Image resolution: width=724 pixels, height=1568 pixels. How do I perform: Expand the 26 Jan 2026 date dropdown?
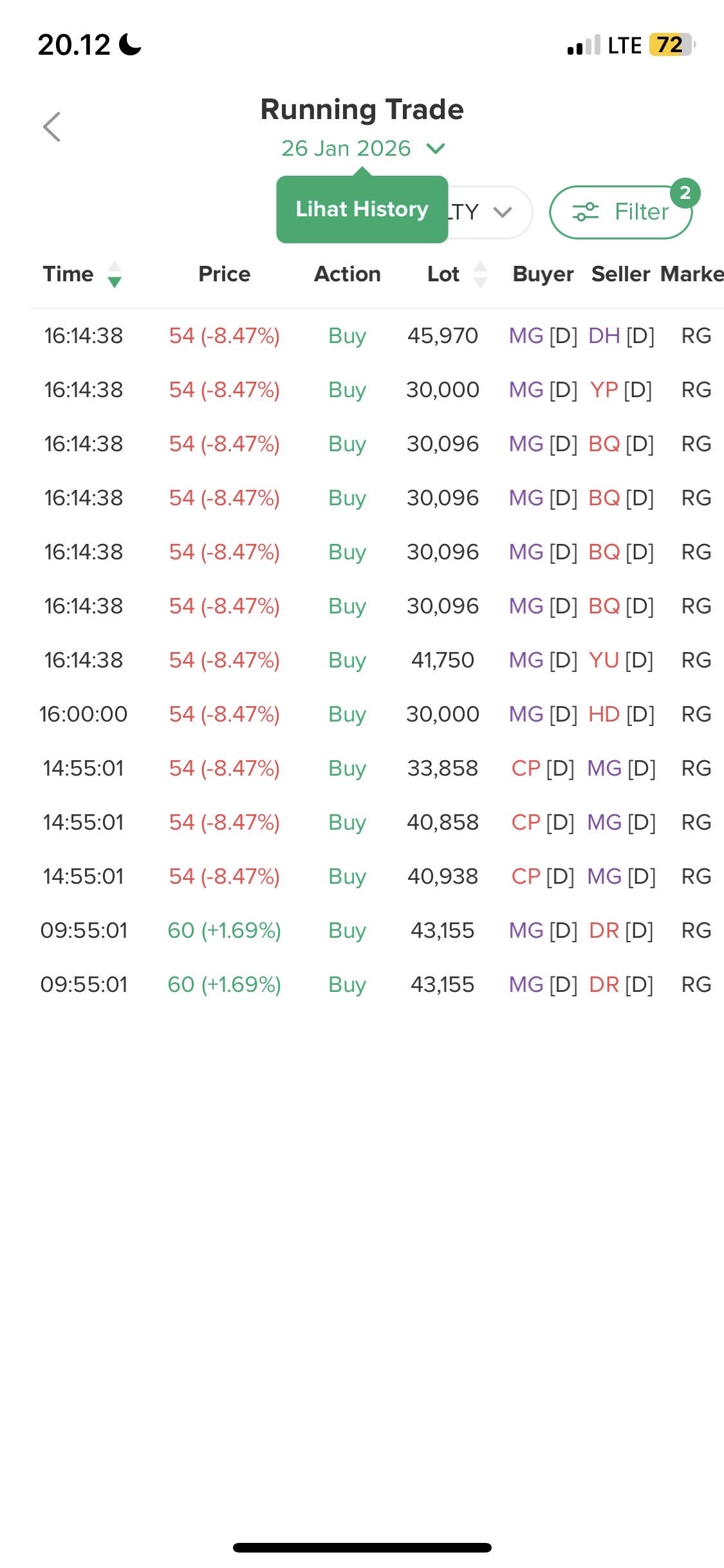point(346,149)
